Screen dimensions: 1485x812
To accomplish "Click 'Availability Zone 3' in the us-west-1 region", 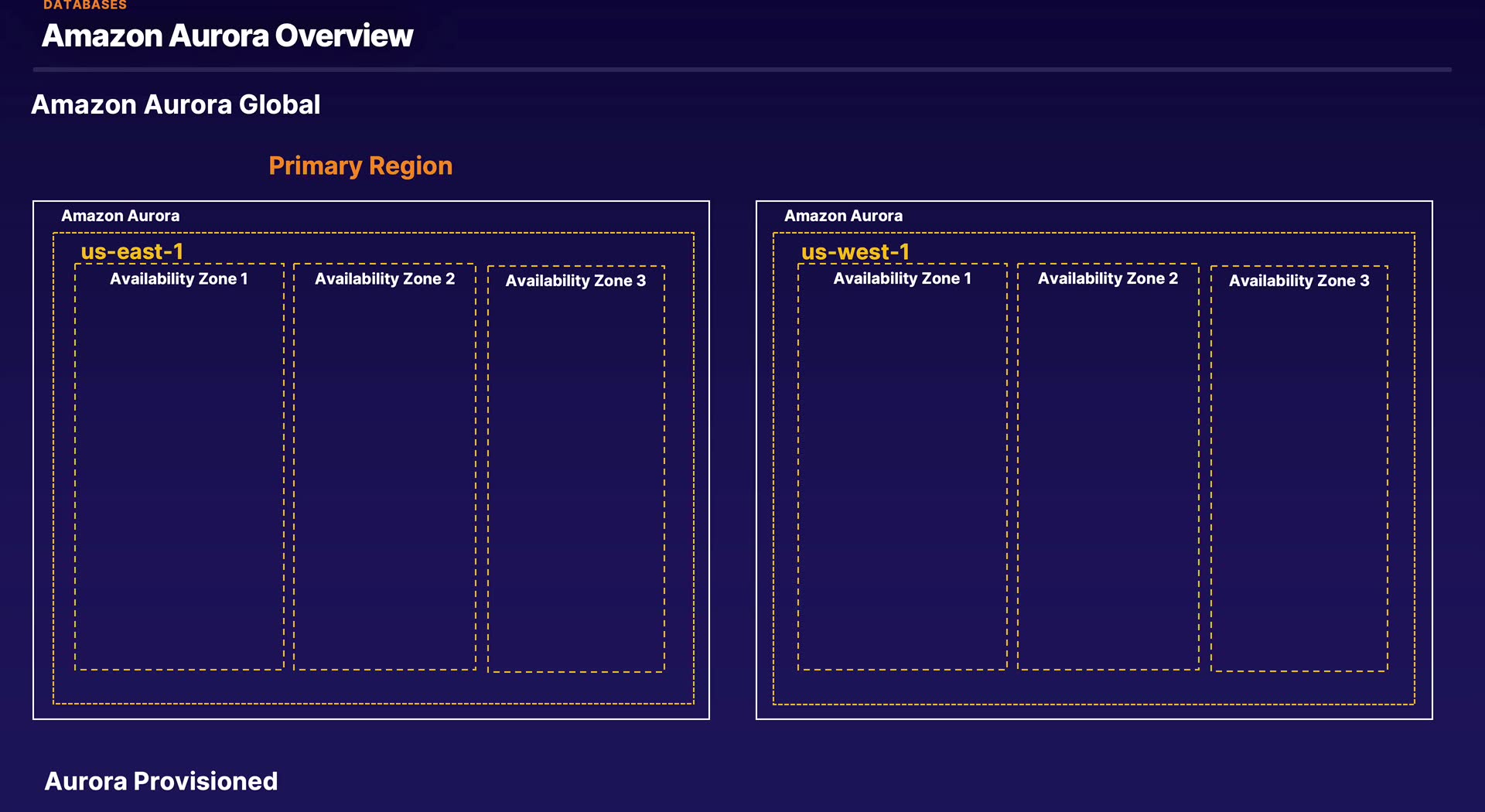I will pos(1299,281).
